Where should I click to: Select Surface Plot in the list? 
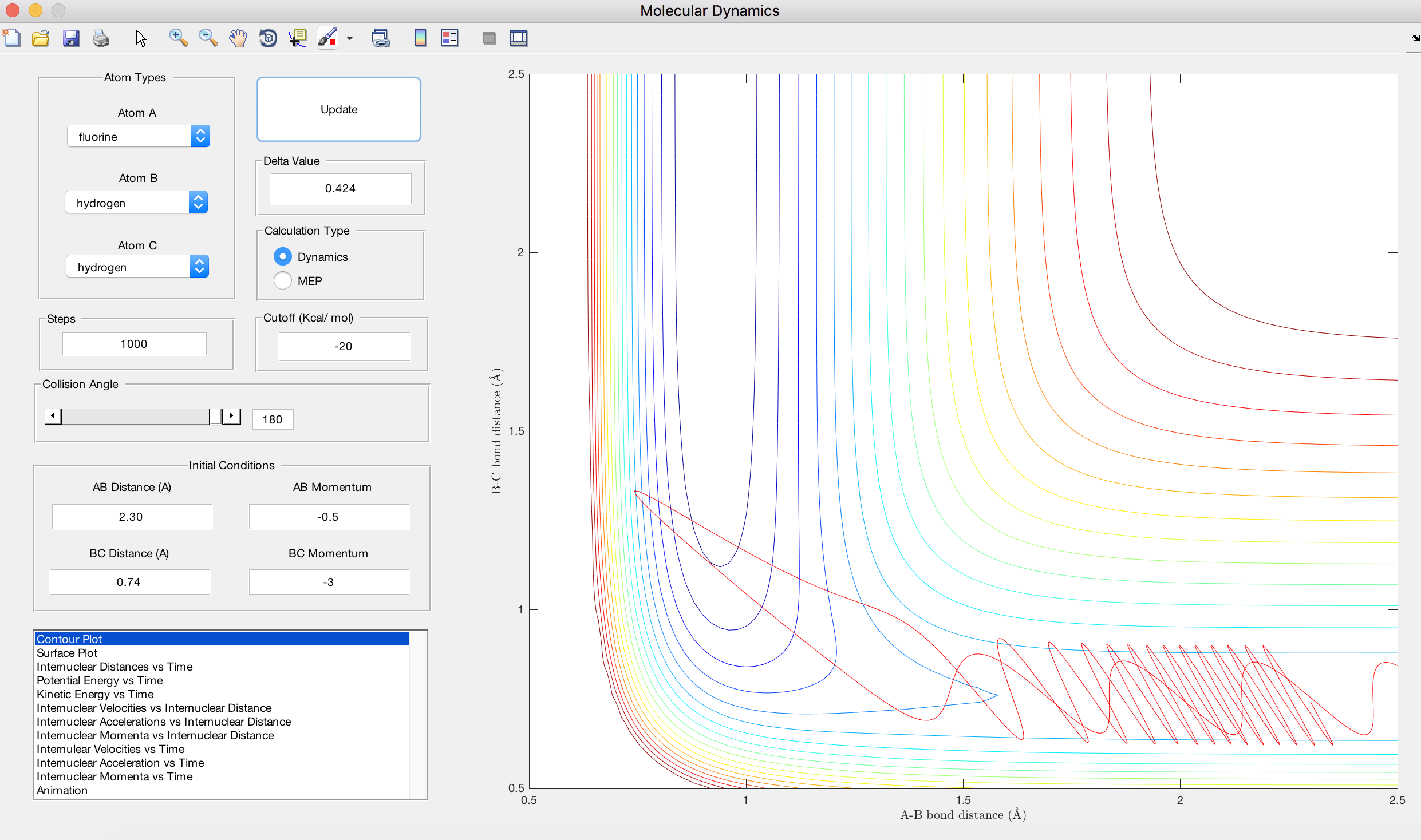point(67,653)
